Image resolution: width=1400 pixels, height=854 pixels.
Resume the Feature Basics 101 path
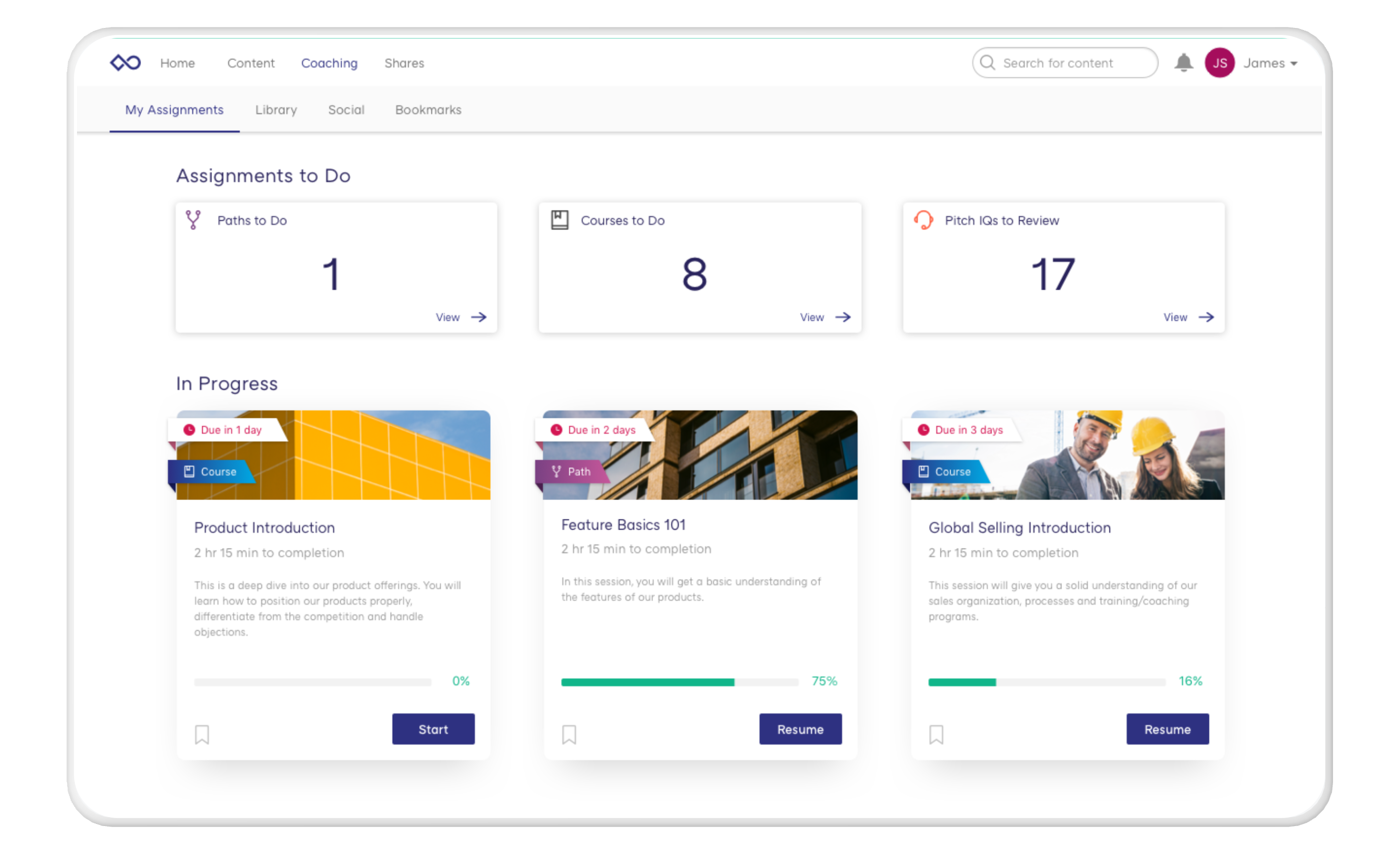pos(800,729)
